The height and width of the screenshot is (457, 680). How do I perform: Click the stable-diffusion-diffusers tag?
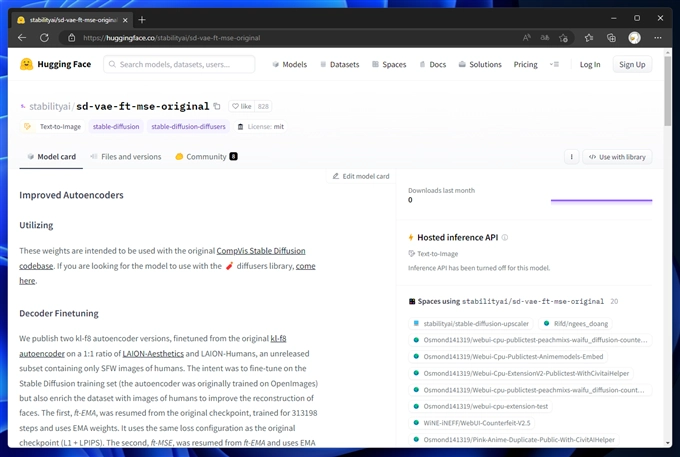tap(188, 127)
